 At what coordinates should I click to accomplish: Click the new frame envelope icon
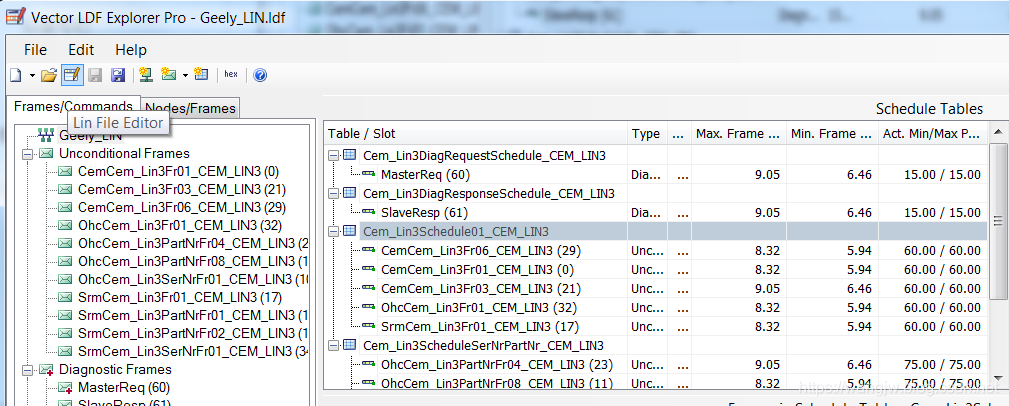point(169,75)
